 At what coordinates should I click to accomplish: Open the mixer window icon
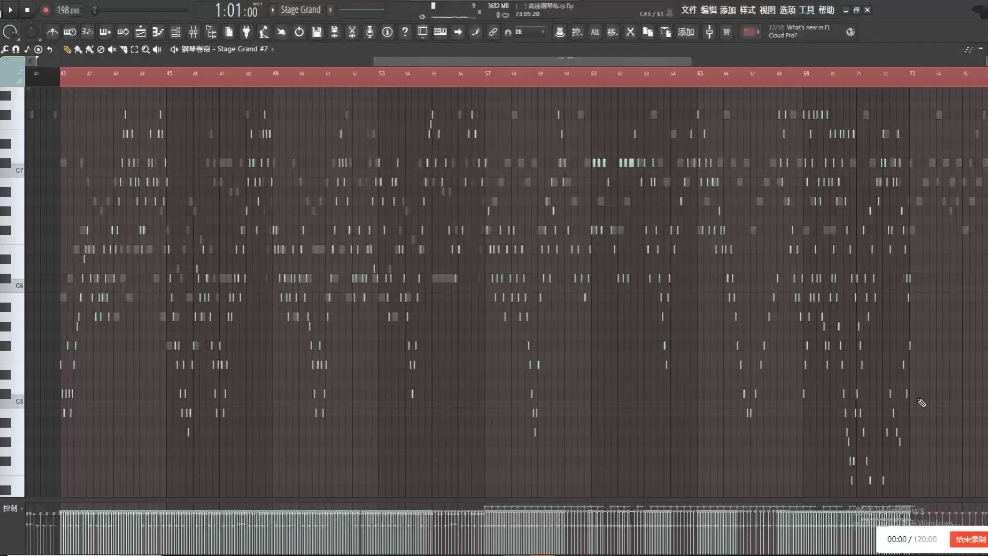[193, 32]
